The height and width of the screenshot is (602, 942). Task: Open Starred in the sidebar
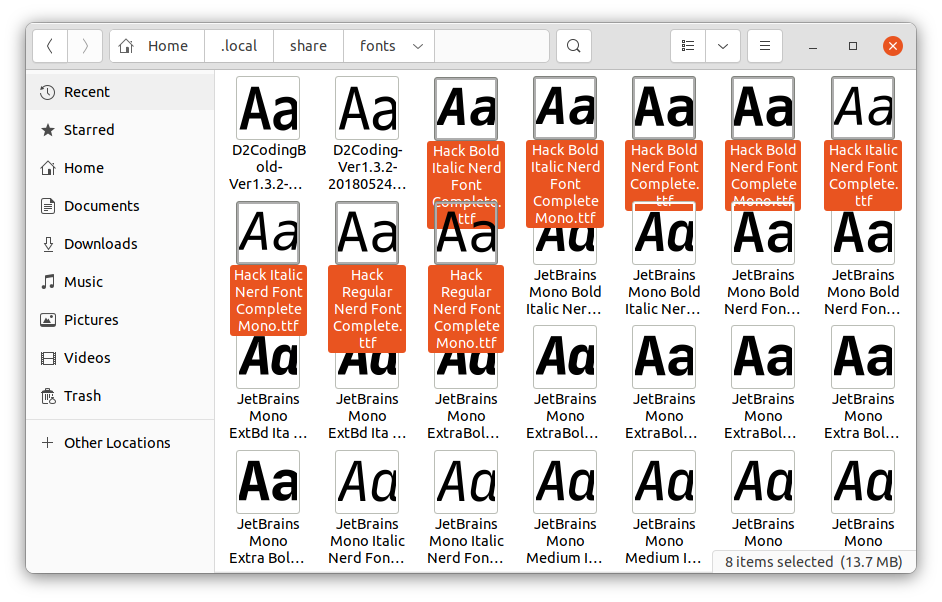tap(120, 130)
